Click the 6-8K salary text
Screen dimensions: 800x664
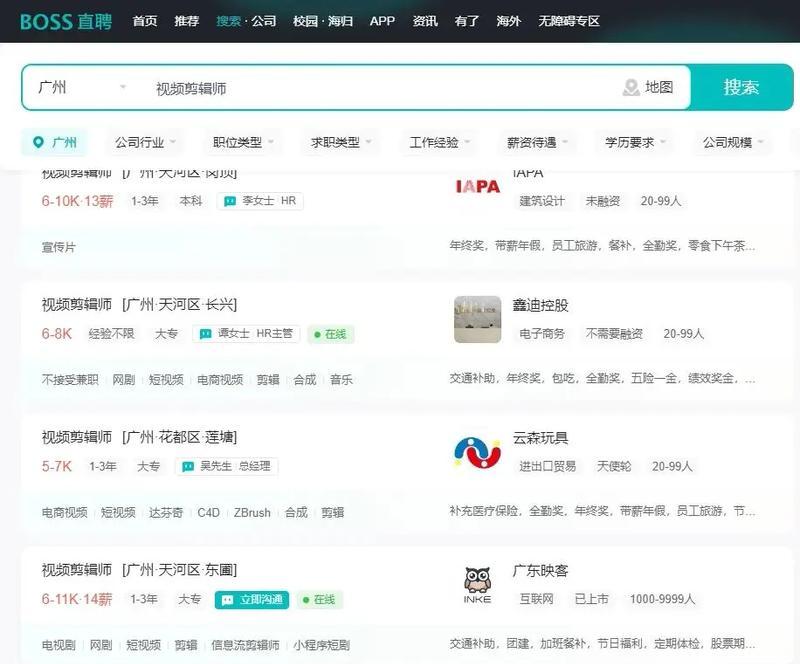(57, 334)
